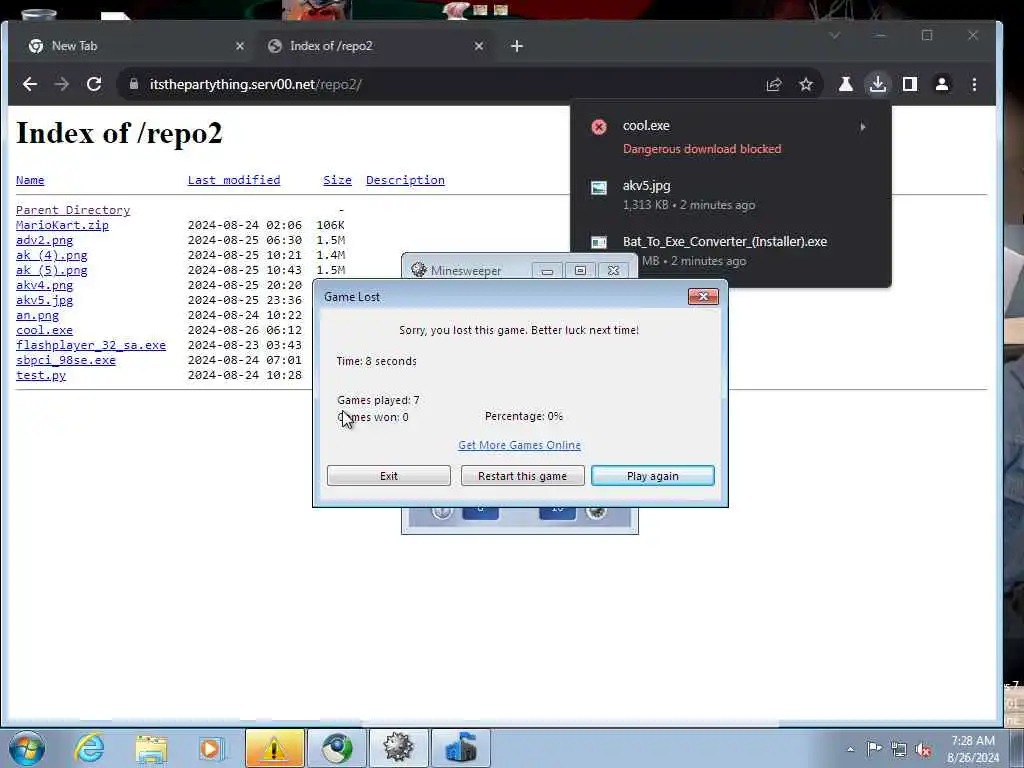Open Chrome three-dot menu
Screen dimensions: 1024x768
[974, 84]
